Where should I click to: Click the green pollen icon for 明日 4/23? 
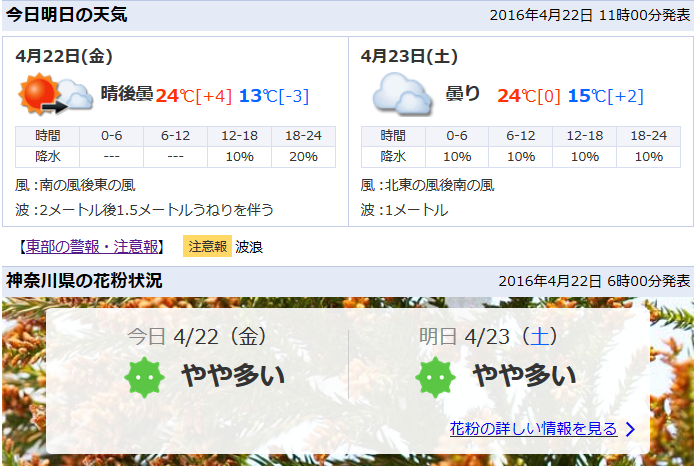pyautogui.click(x=435, y=377)
